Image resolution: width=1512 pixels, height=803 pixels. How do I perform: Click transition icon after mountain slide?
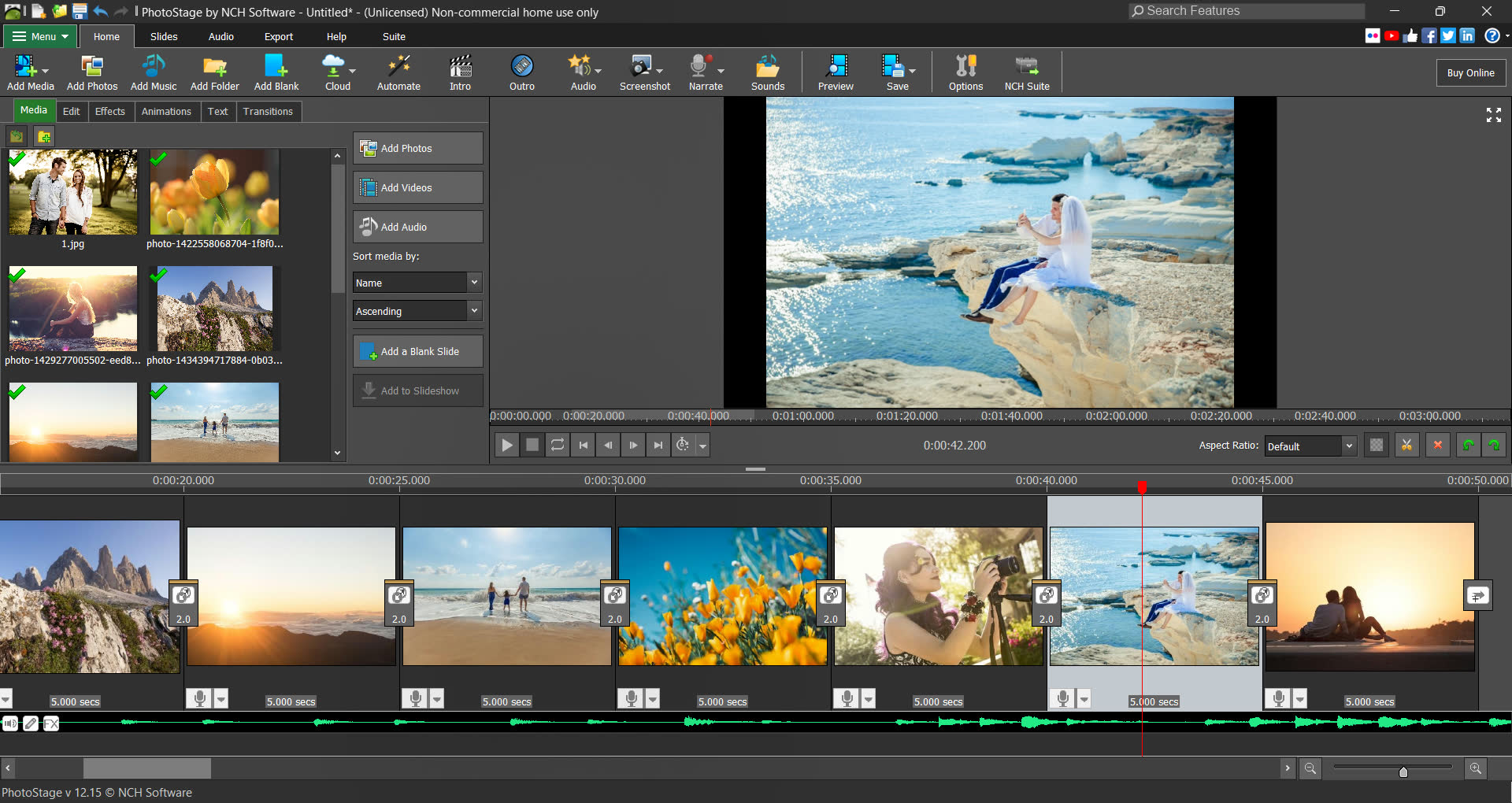pyautogui.click(x=183, y=604)
